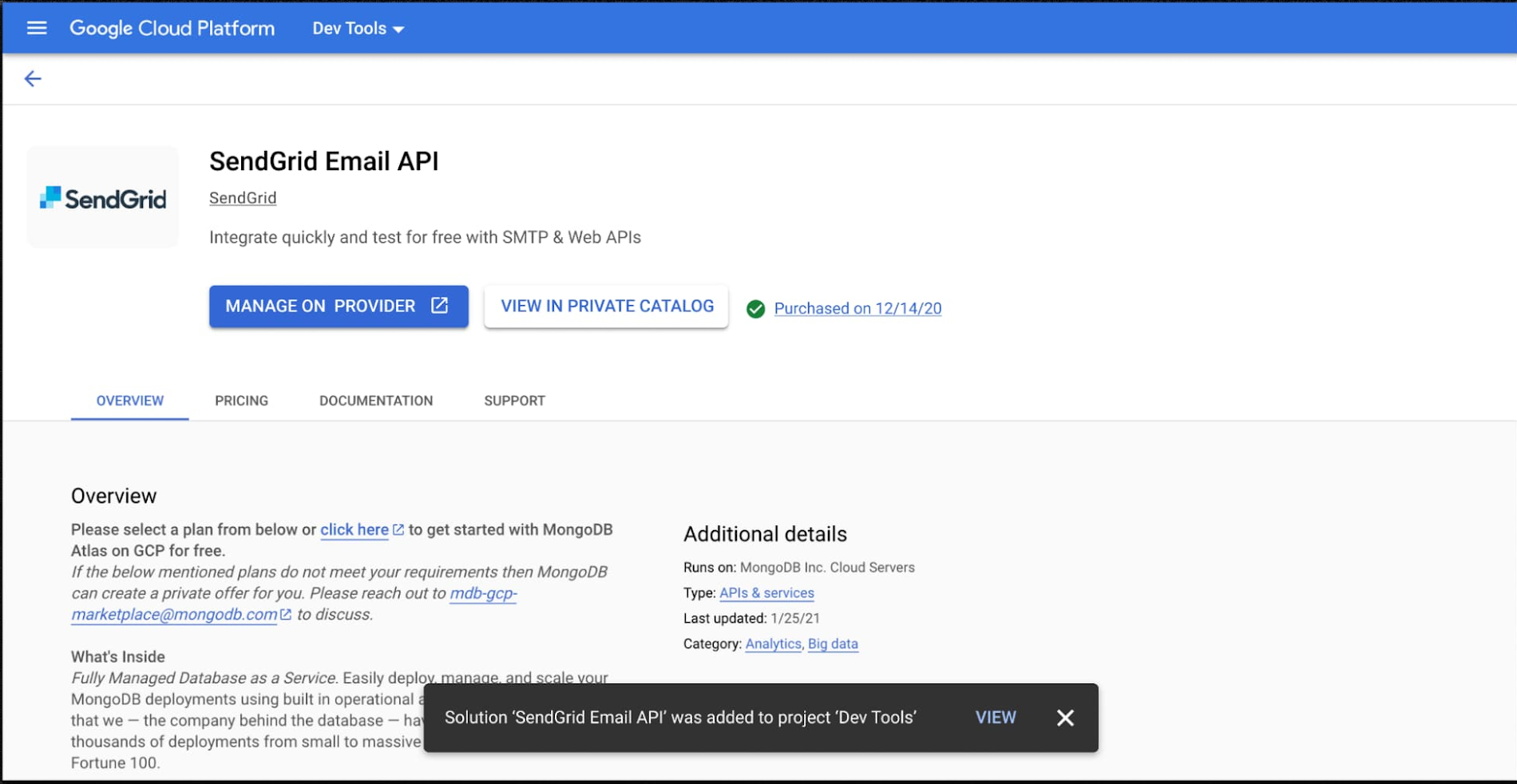Click View in Private Catalog button

pos(606,307)
